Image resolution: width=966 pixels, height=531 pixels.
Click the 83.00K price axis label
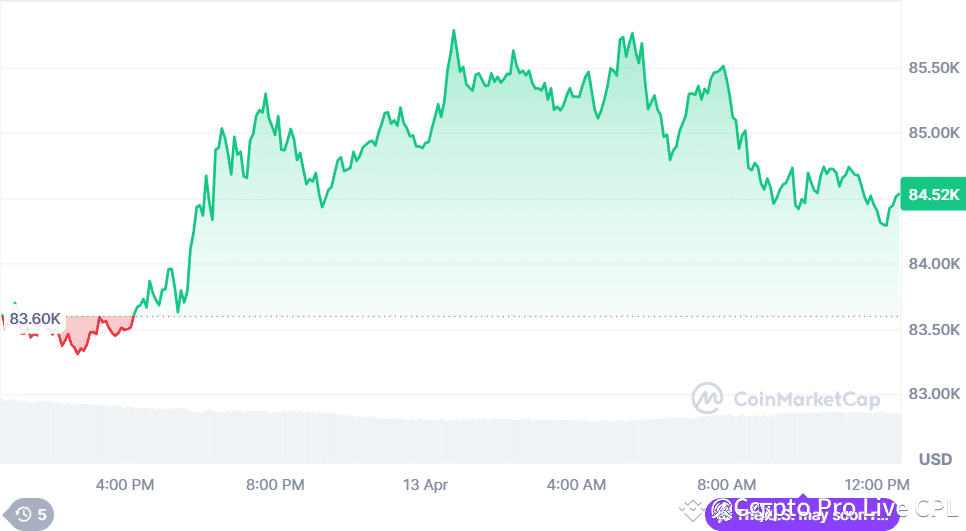click(x=934, y=394)
